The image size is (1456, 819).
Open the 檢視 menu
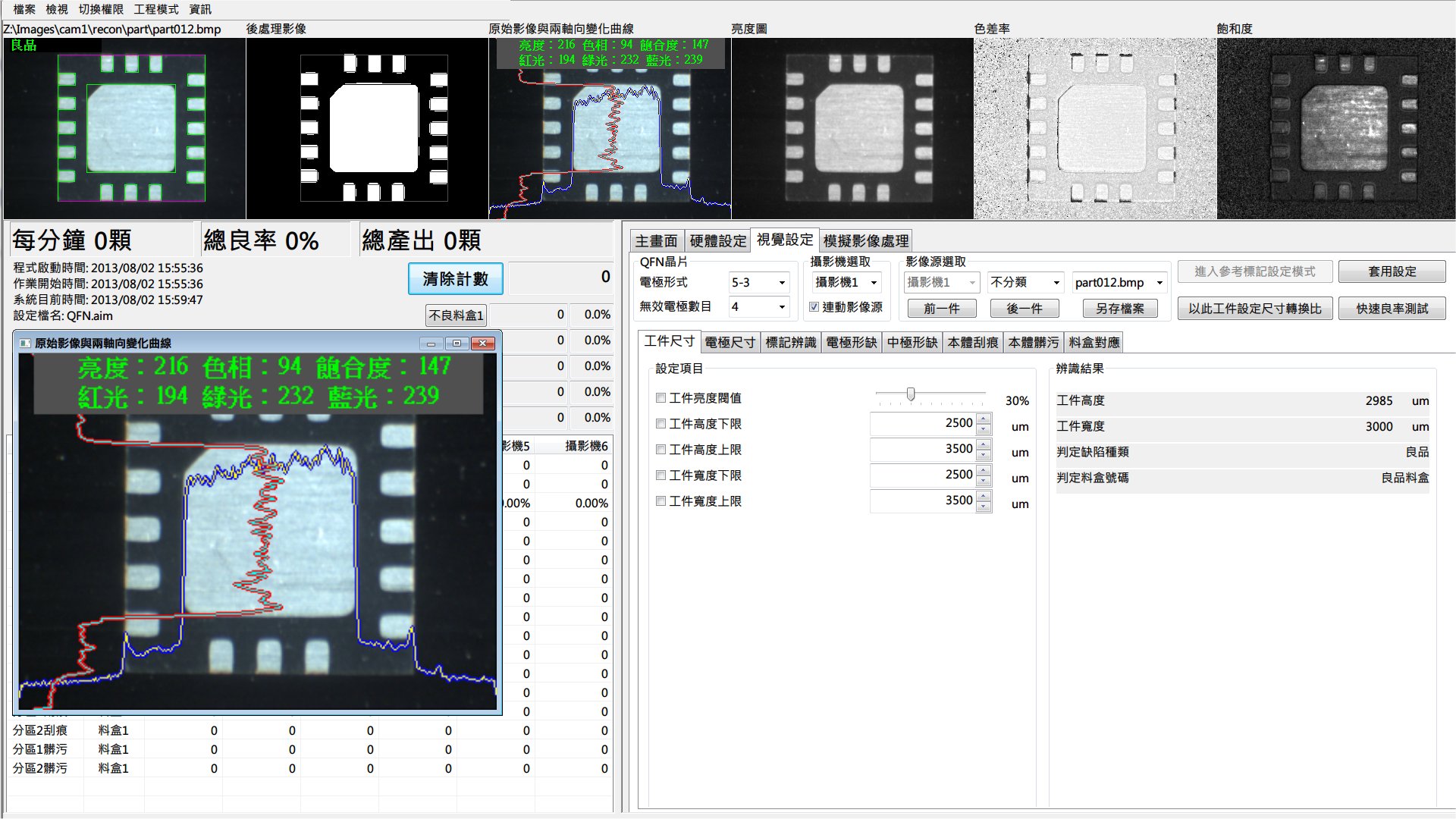click(57, 9)
